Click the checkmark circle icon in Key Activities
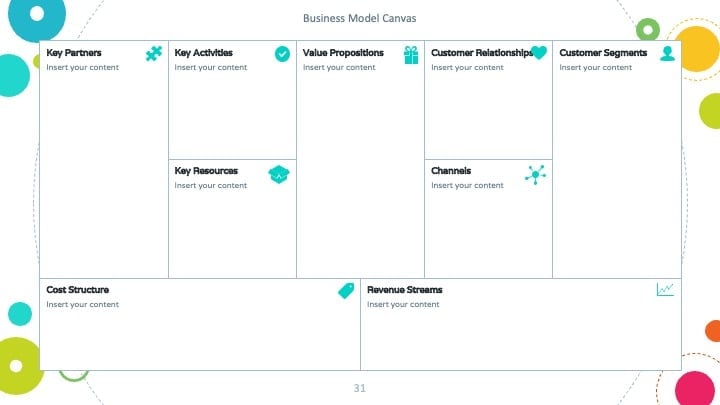 282,54
